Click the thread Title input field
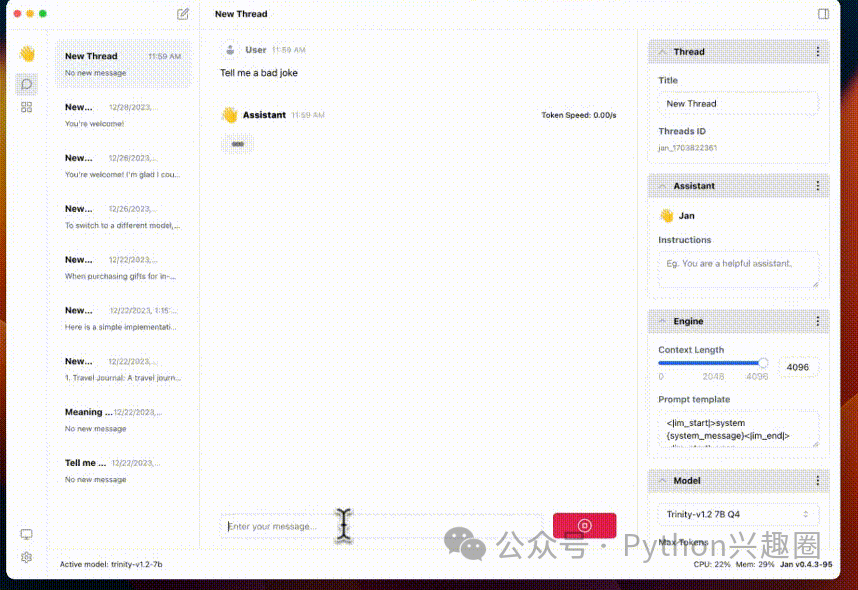 click(738, 103)
